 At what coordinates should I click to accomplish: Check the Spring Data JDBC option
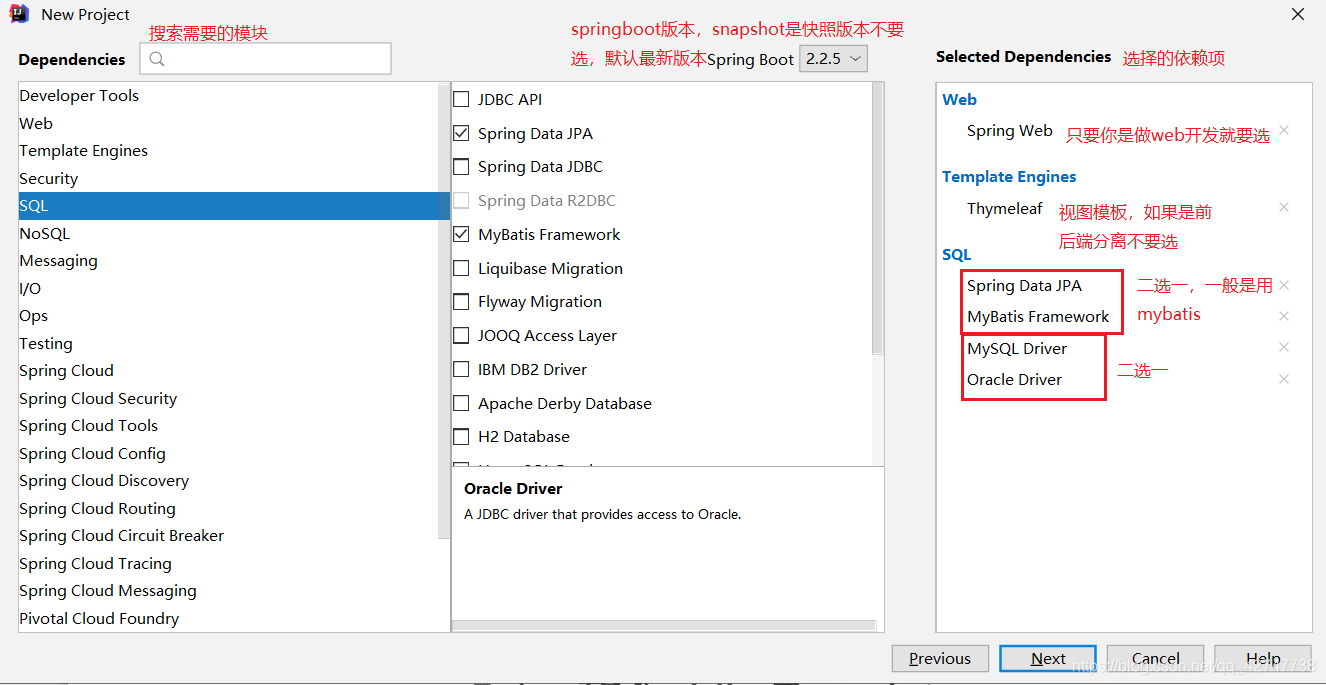pos(461,166)
